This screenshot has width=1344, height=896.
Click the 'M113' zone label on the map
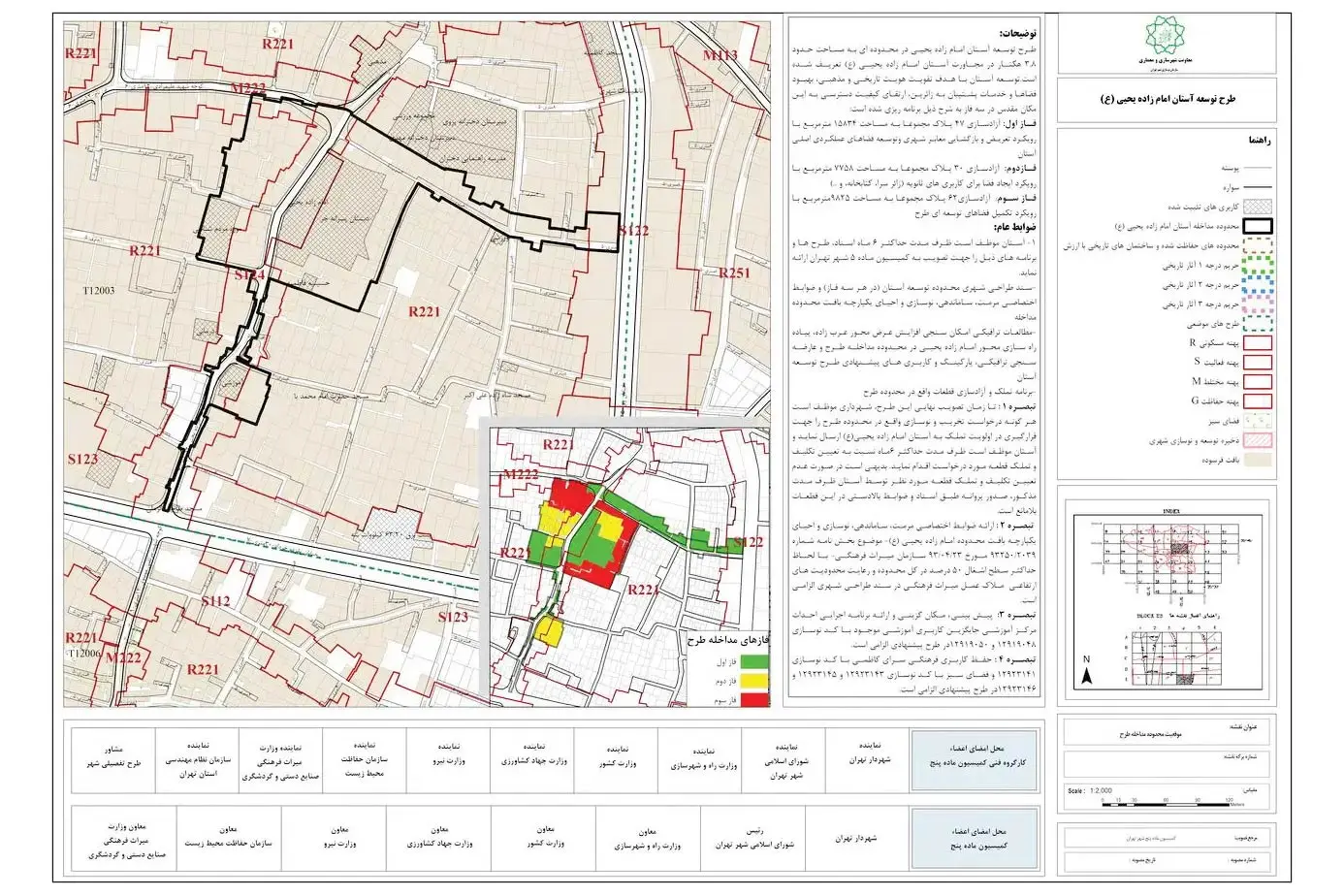pyautogui.click(x=720, y=55)
